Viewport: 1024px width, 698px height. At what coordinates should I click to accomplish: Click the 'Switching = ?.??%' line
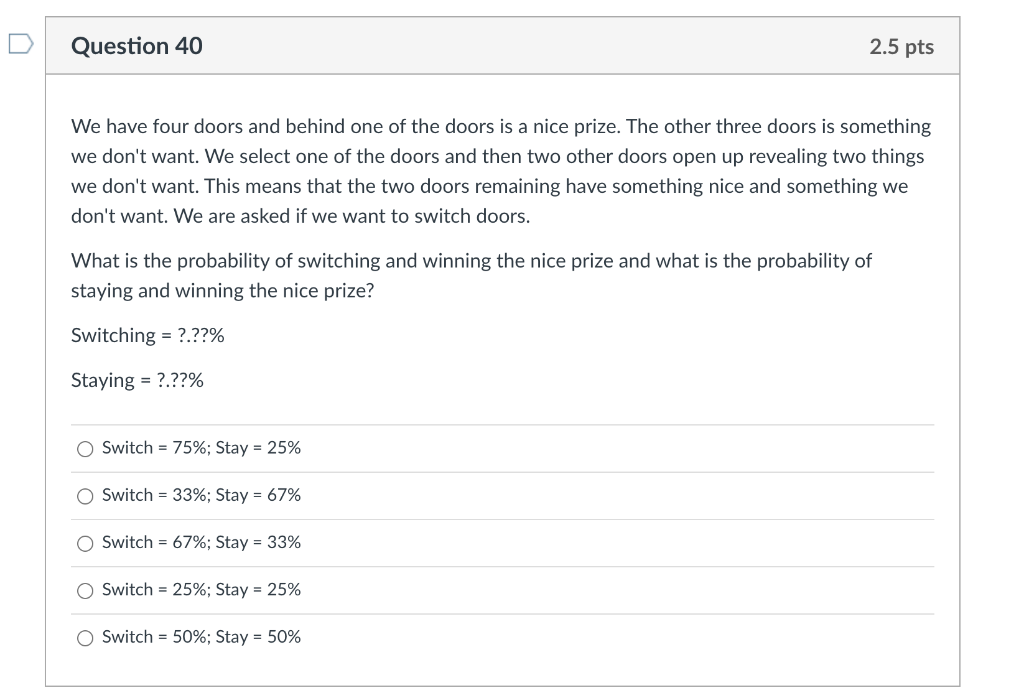click(148, 335)
